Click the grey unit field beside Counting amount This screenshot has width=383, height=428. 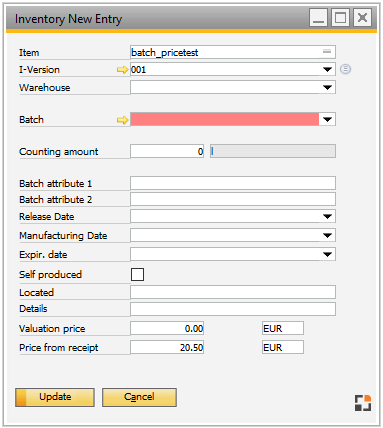click(x=273, y=151)
